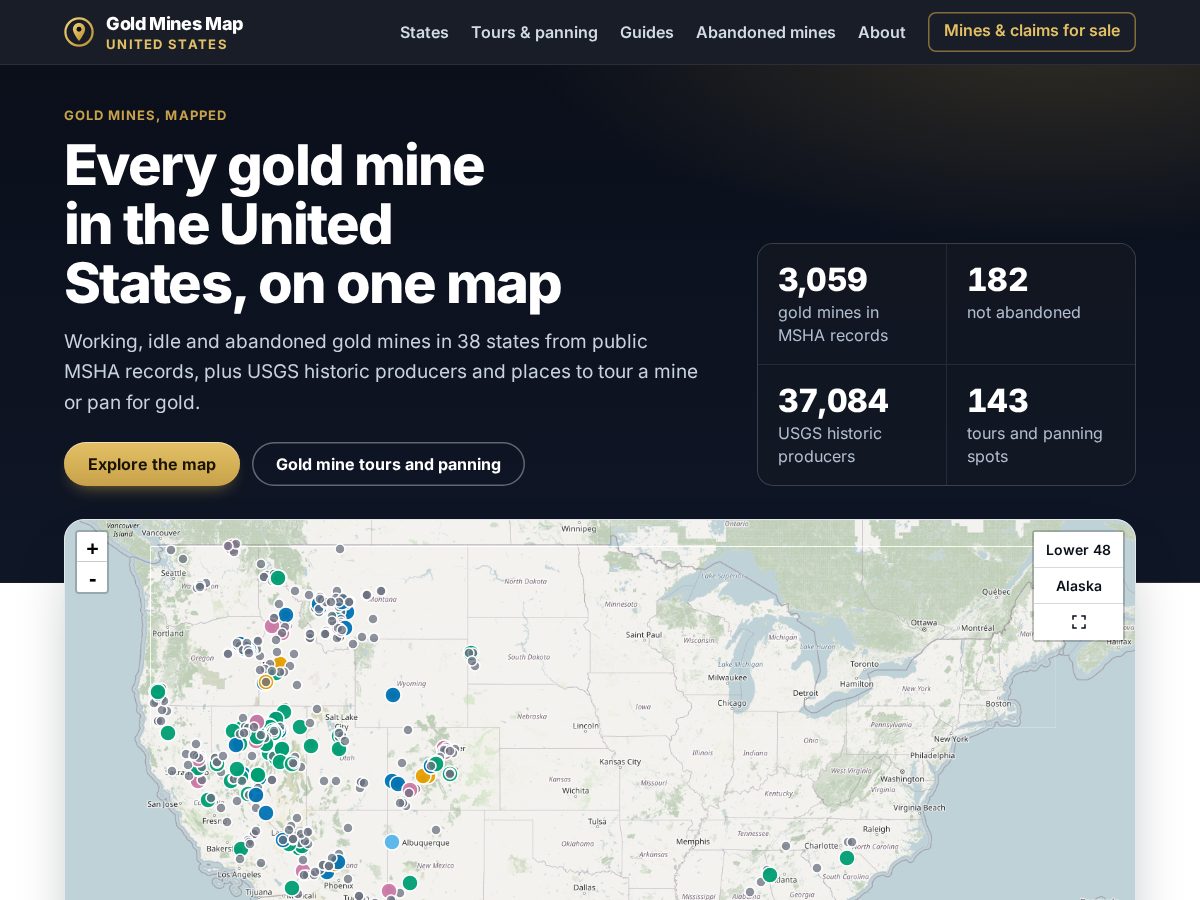Click the 182 not abandoned stat
This screenshot has width=1200, height=900.
[x=1041, y=304]
